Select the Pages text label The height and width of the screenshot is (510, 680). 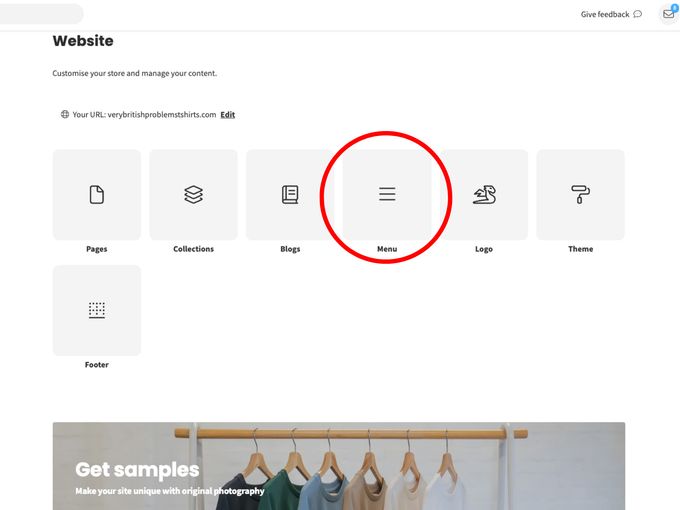point(97,249)
